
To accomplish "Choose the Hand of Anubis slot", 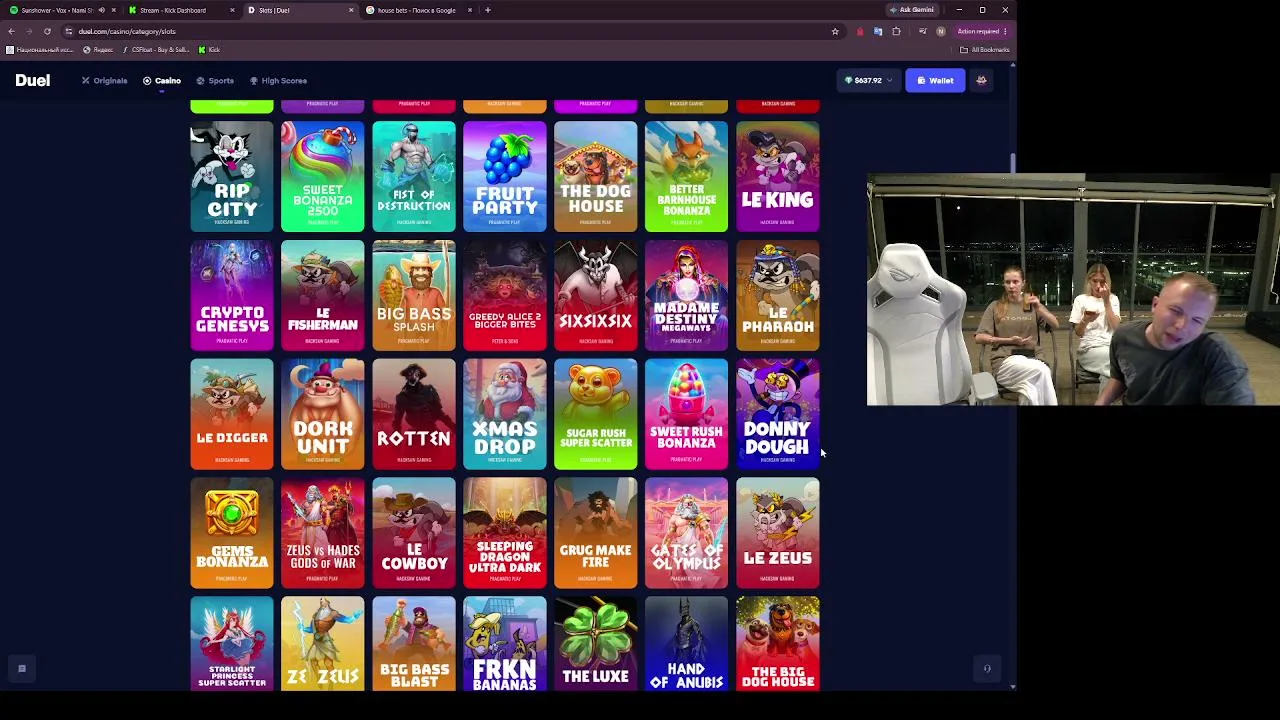I will (687, 644).
